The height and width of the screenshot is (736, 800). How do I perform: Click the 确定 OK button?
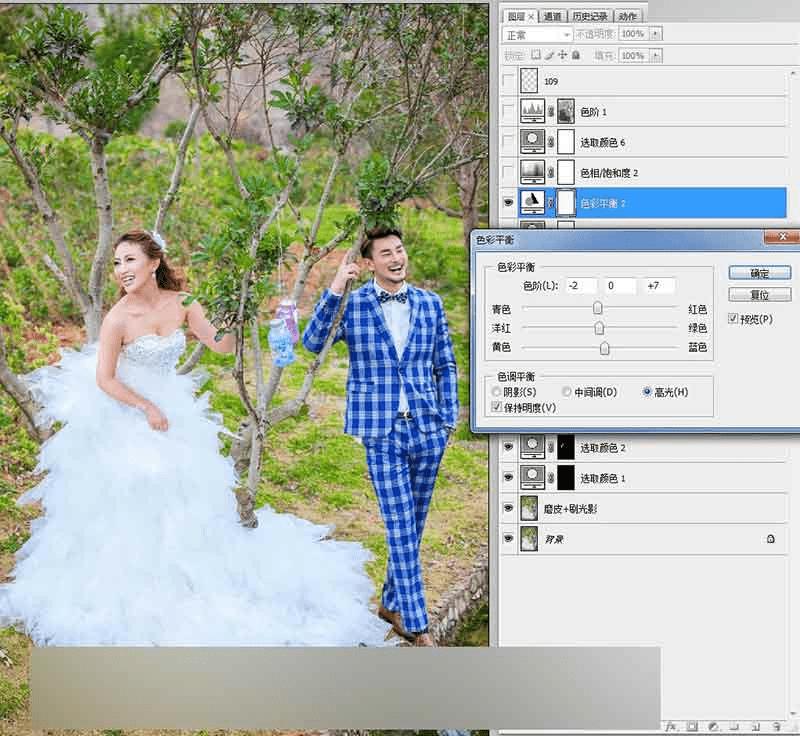point(760,273)
